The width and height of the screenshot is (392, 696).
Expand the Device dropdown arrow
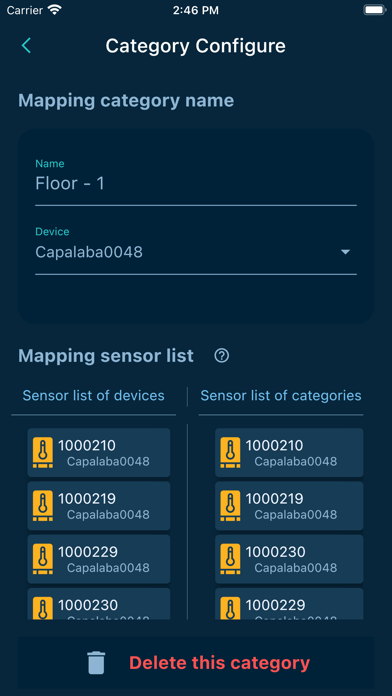345,252
